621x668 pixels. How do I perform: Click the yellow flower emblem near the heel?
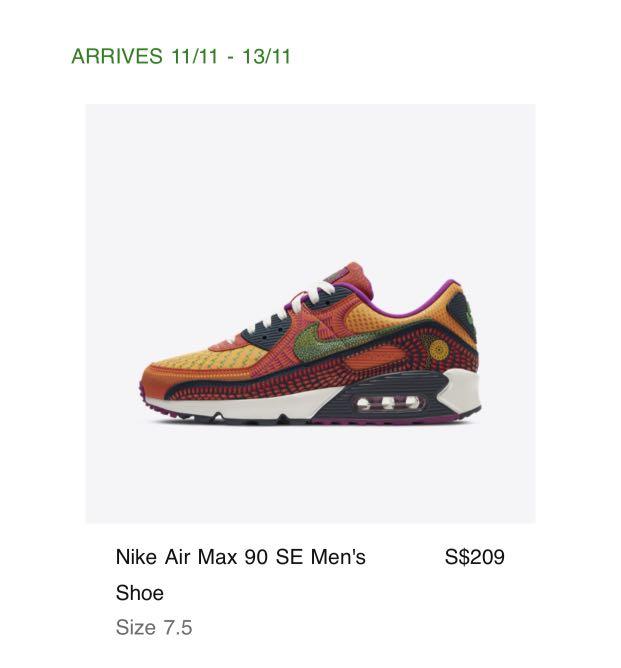point(439,349)
